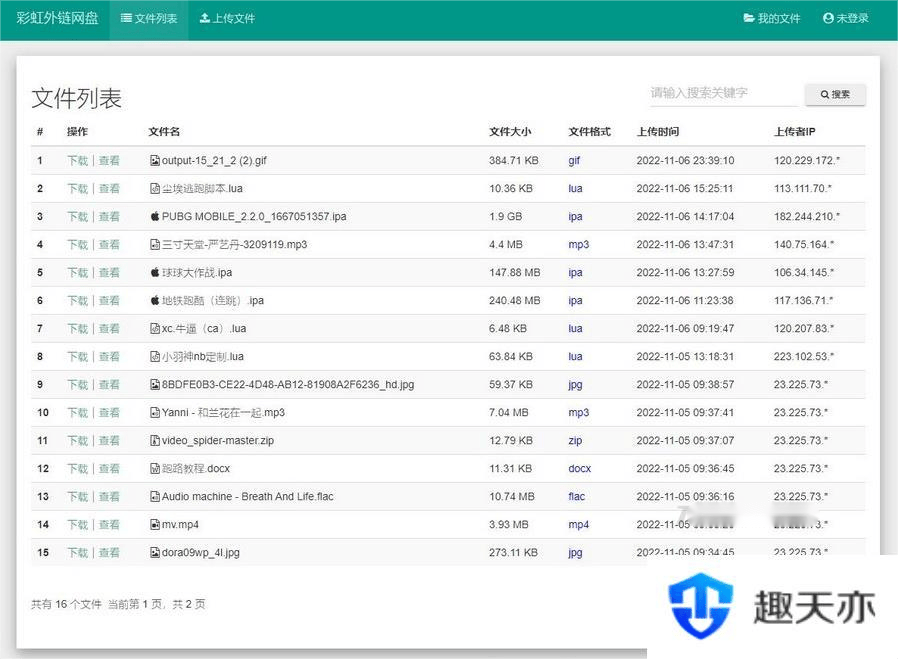Click the audio icon beside 三寸天堂 mp3

[155, 244]
